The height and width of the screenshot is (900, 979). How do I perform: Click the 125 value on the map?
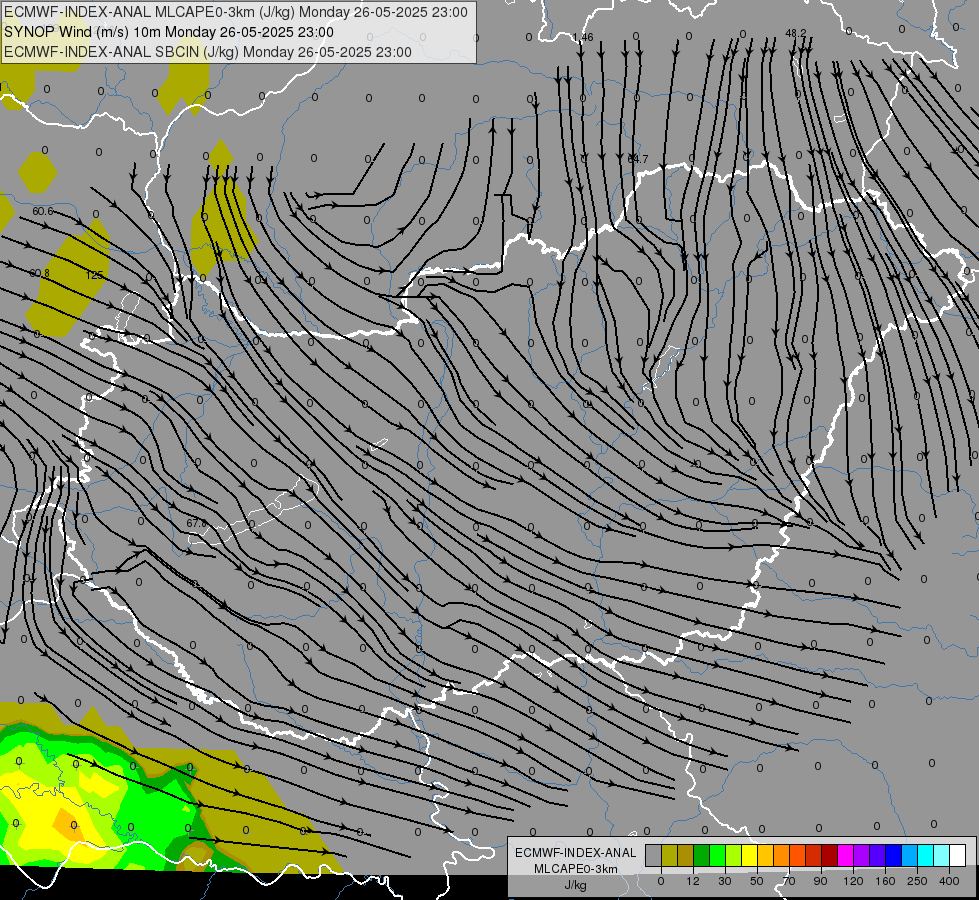pos(94,275)
